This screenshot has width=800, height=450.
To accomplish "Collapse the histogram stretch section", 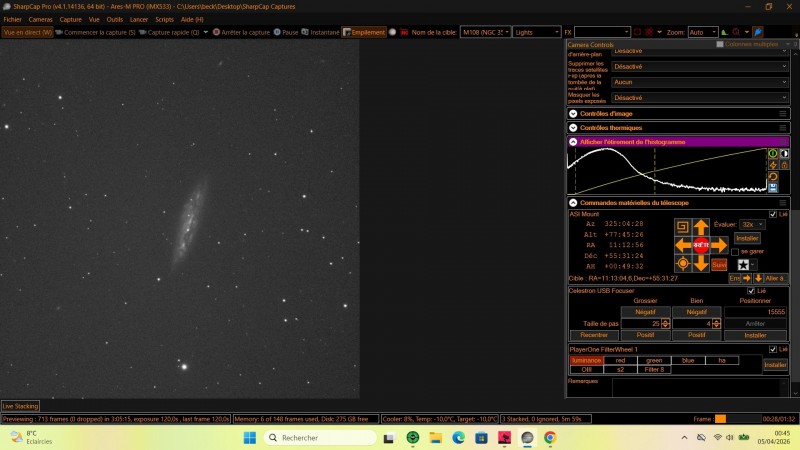I will pos(573,142).
